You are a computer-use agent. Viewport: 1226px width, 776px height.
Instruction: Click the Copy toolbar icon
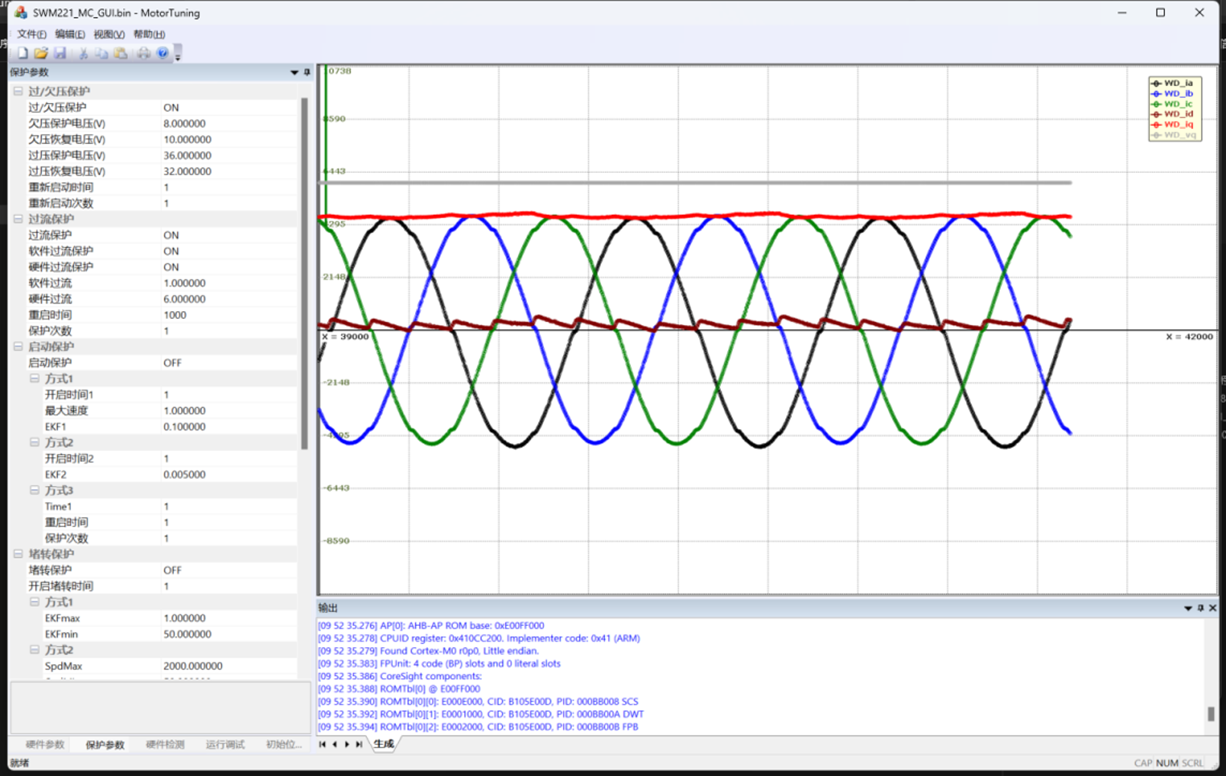point(101,53)
